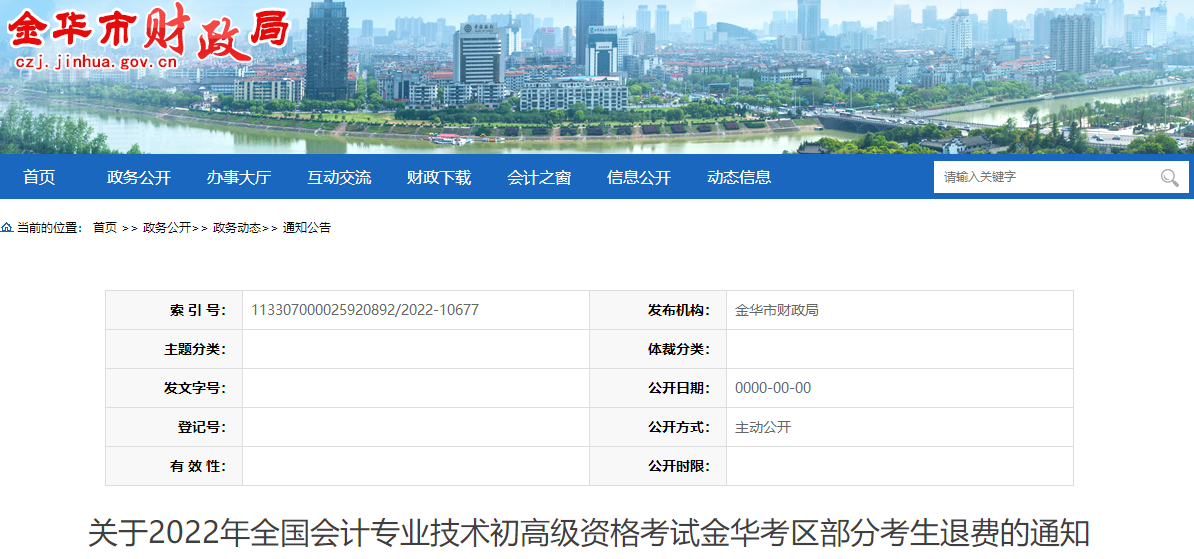The height and width of the screenshot is (559, 1194).
Task: Open the 首页 navigation menu item
Action: pyautogui.click(x=39, y=177)
